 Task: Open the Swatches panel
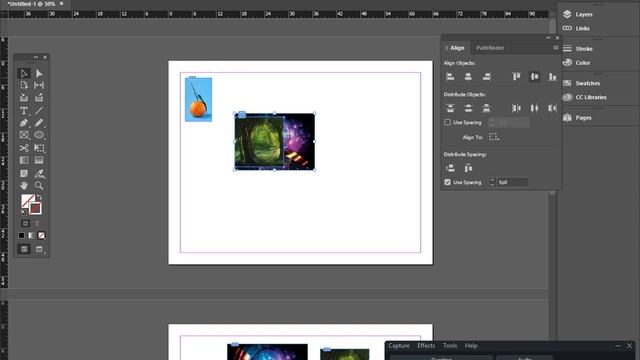tap(582, 83)
